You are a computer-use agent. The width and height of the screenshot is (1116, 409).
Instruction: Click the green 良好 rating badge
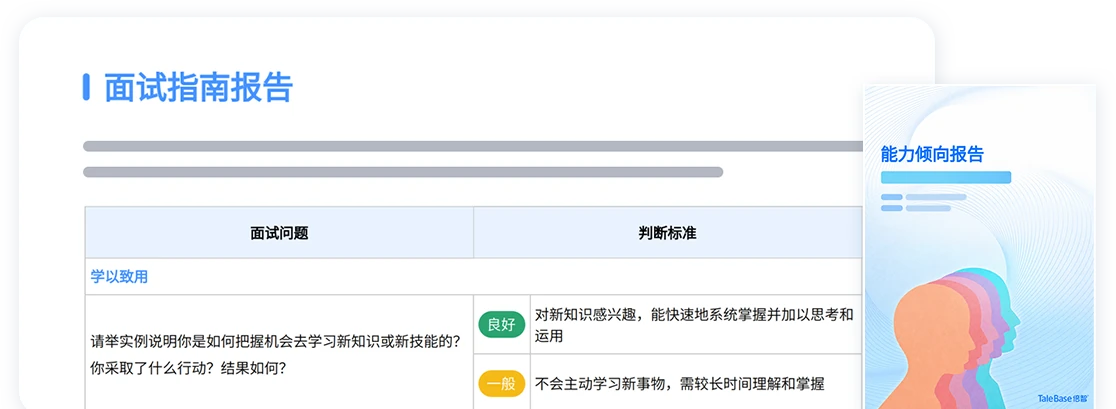coord(502,325)
